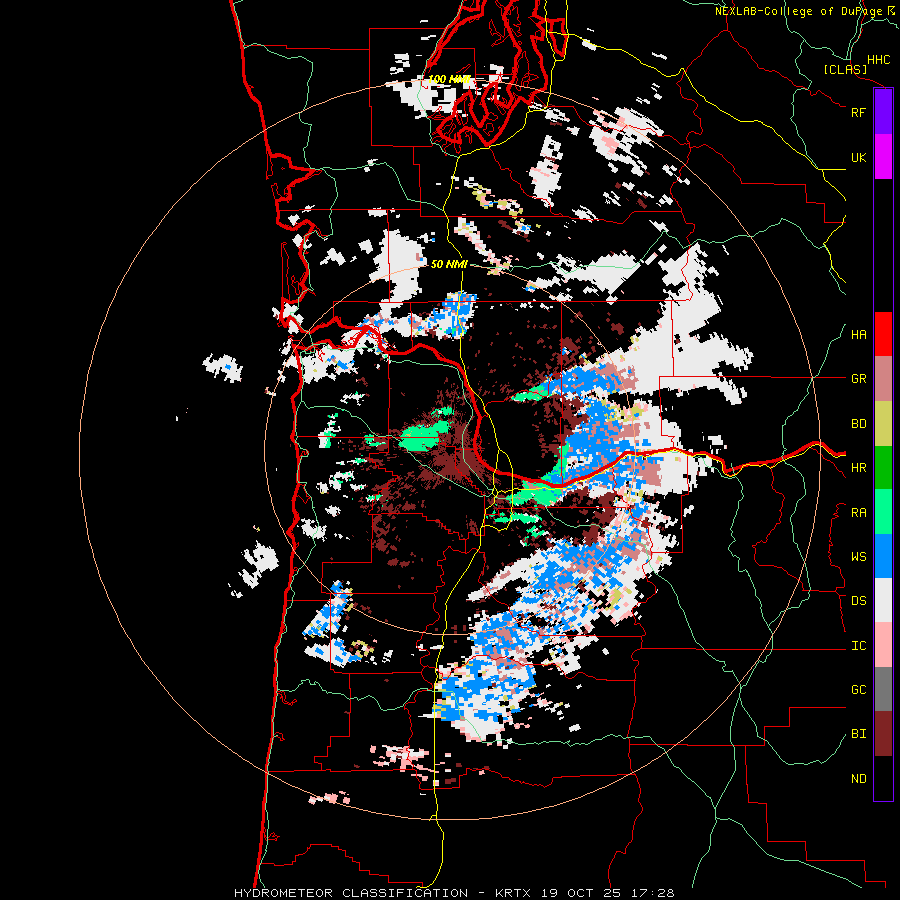Click the HA legend label
This screenshot has width=900, height=900.
click(x=858, y=335)
